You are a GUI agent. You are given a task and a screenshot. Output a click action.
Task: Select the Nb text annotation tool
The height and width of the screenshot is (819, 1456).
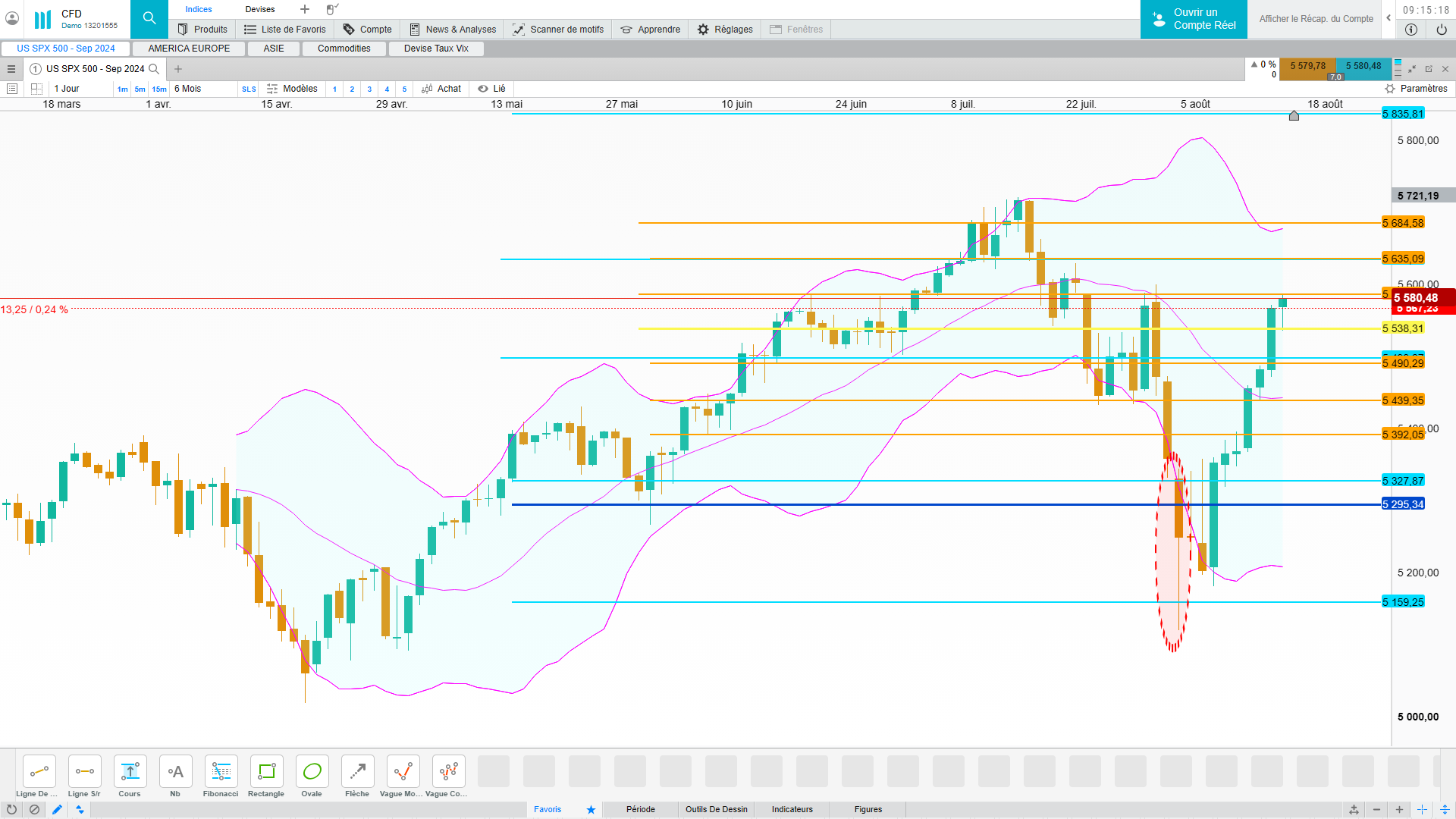175,772
